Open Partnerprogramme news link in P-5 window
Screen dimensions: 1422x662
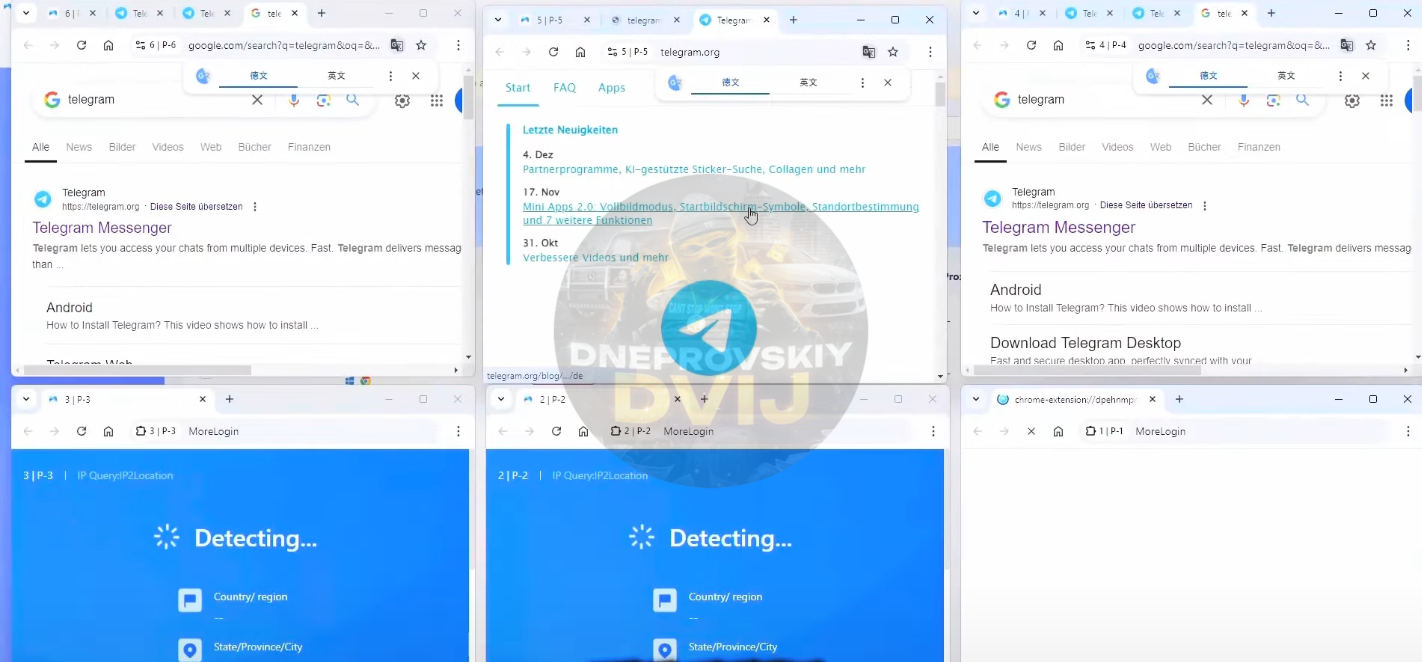694,170
